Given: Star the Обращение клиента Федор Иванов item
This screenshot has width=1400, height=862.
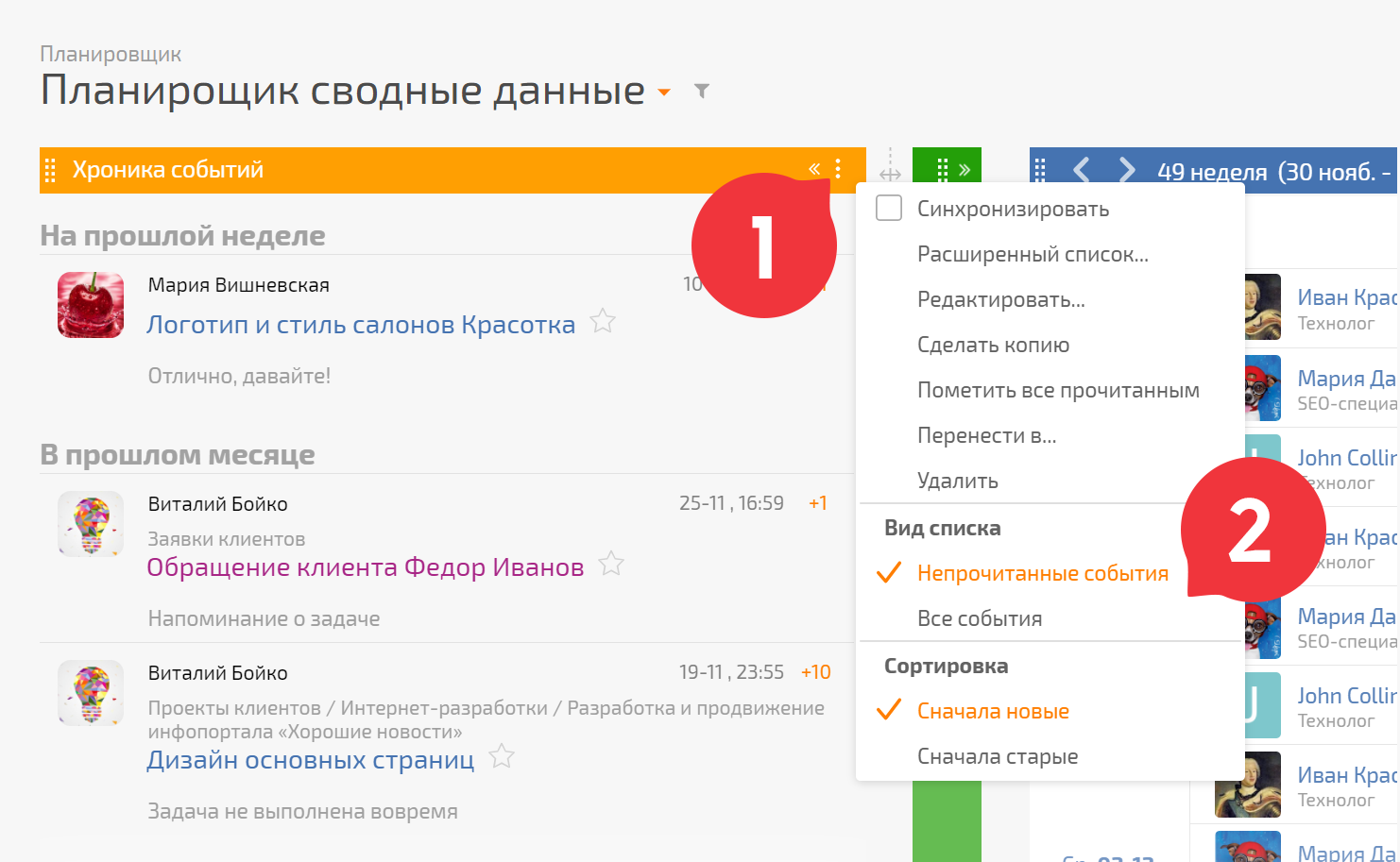Looking at the screenshot, I should pos(611,565).
